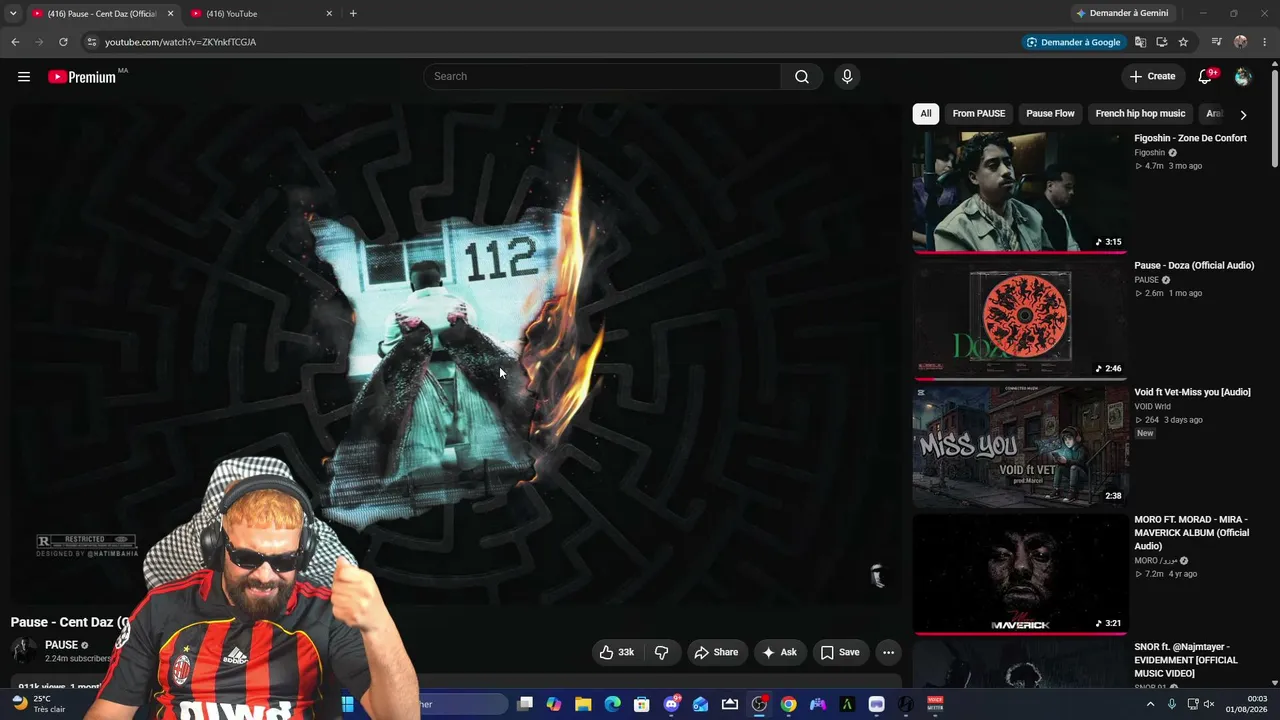Install or cast page icon in address bar
The image size is (1280, 720).
coord(1161,42)
